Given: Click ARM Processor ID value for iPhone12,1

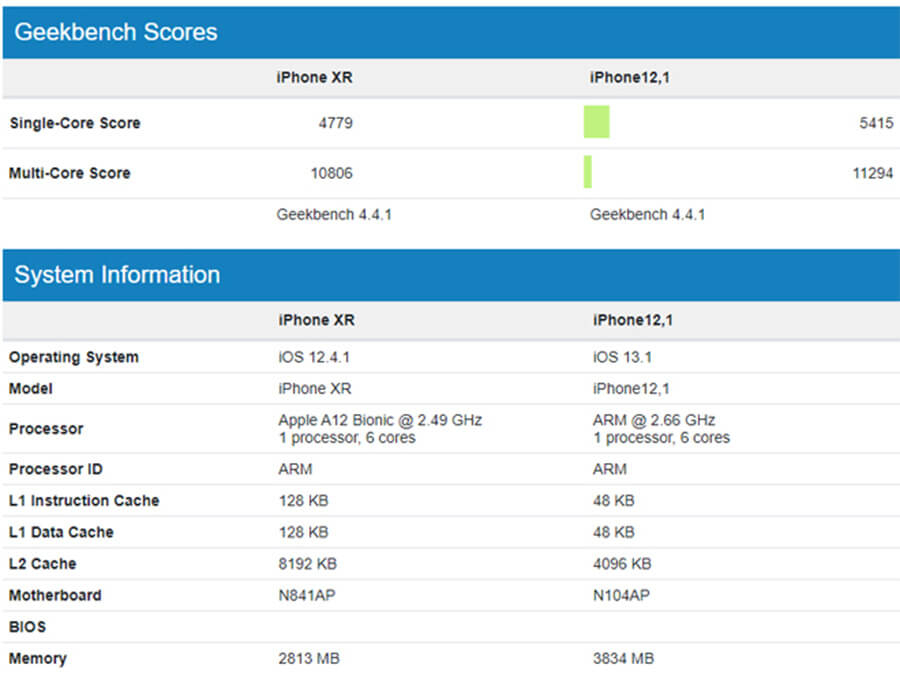Looking at the screenshot, I should (x=610, y=469).
